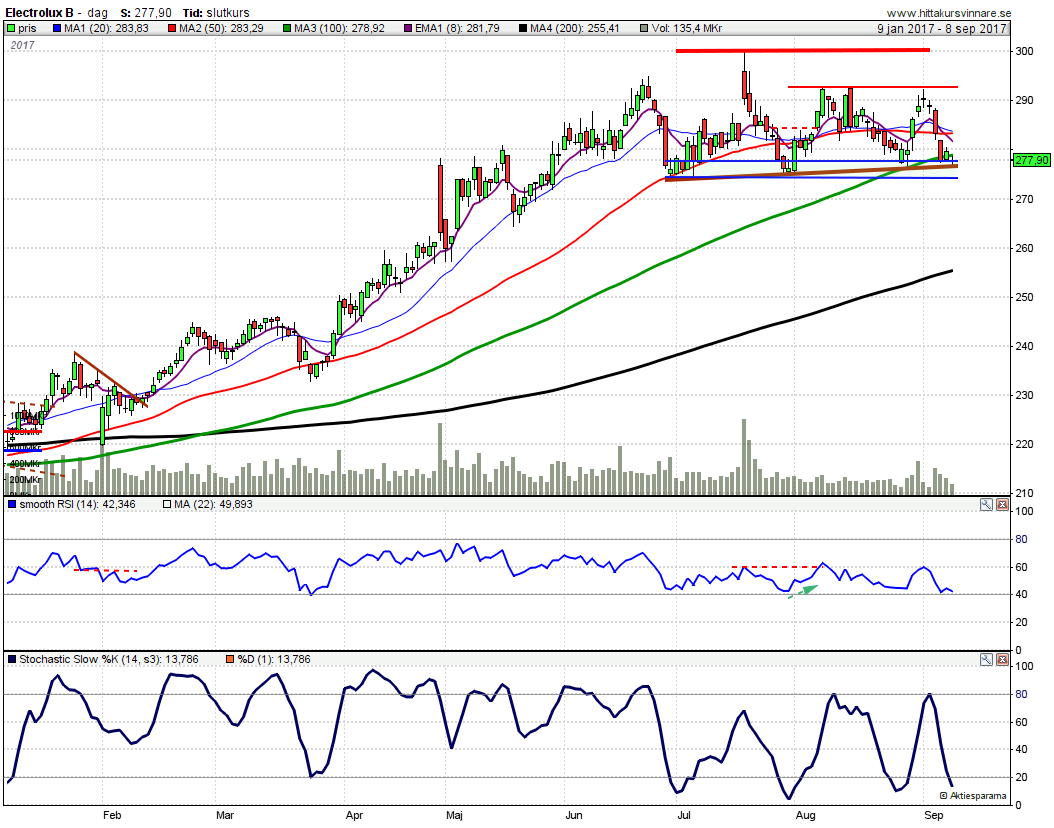Click the 230 price axis value
This screenshot has height=828, width=1054.
coord(1024,395)
